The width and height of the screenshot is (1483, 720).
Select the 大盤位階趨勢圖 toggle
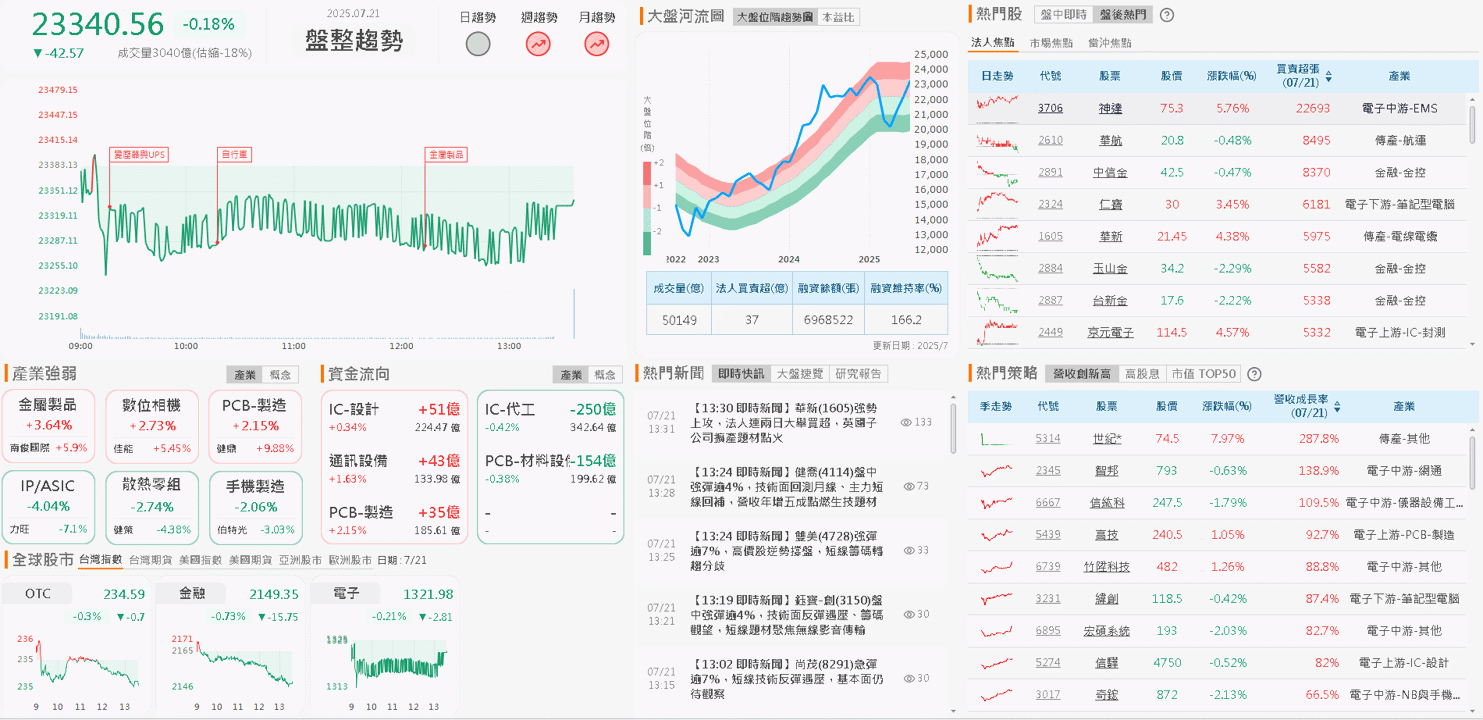point(774,17)
